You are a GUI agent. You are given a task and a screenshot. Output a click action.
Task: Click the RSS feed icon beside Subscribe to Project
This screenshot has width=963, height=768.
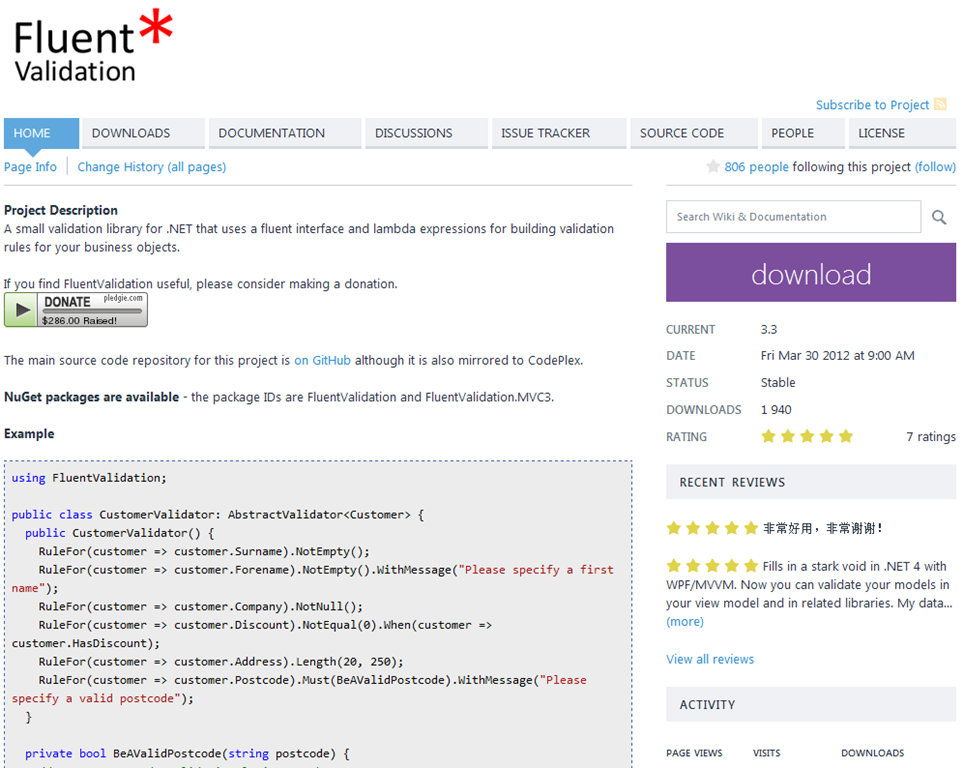940,104
